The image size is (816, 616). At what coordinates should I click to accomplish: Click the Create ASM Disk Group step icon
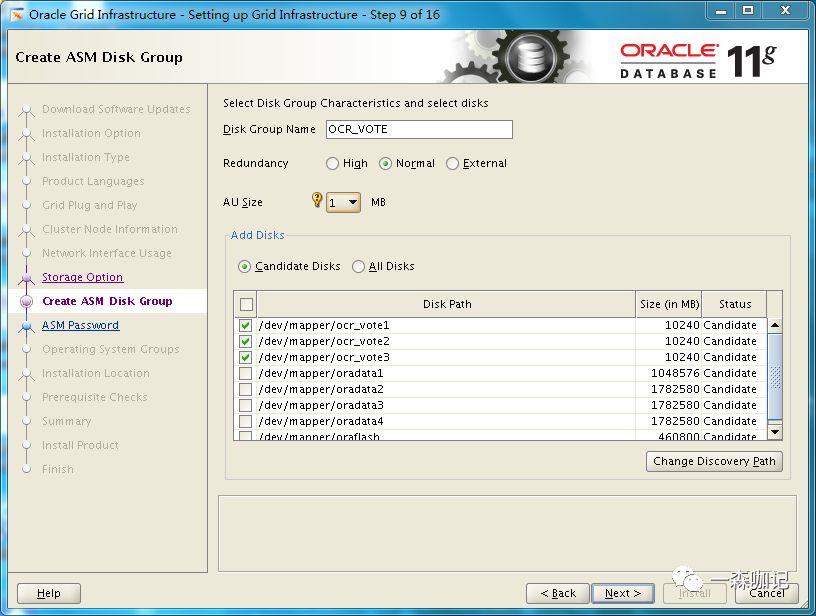pyautogui.click(x=27, y=301)
